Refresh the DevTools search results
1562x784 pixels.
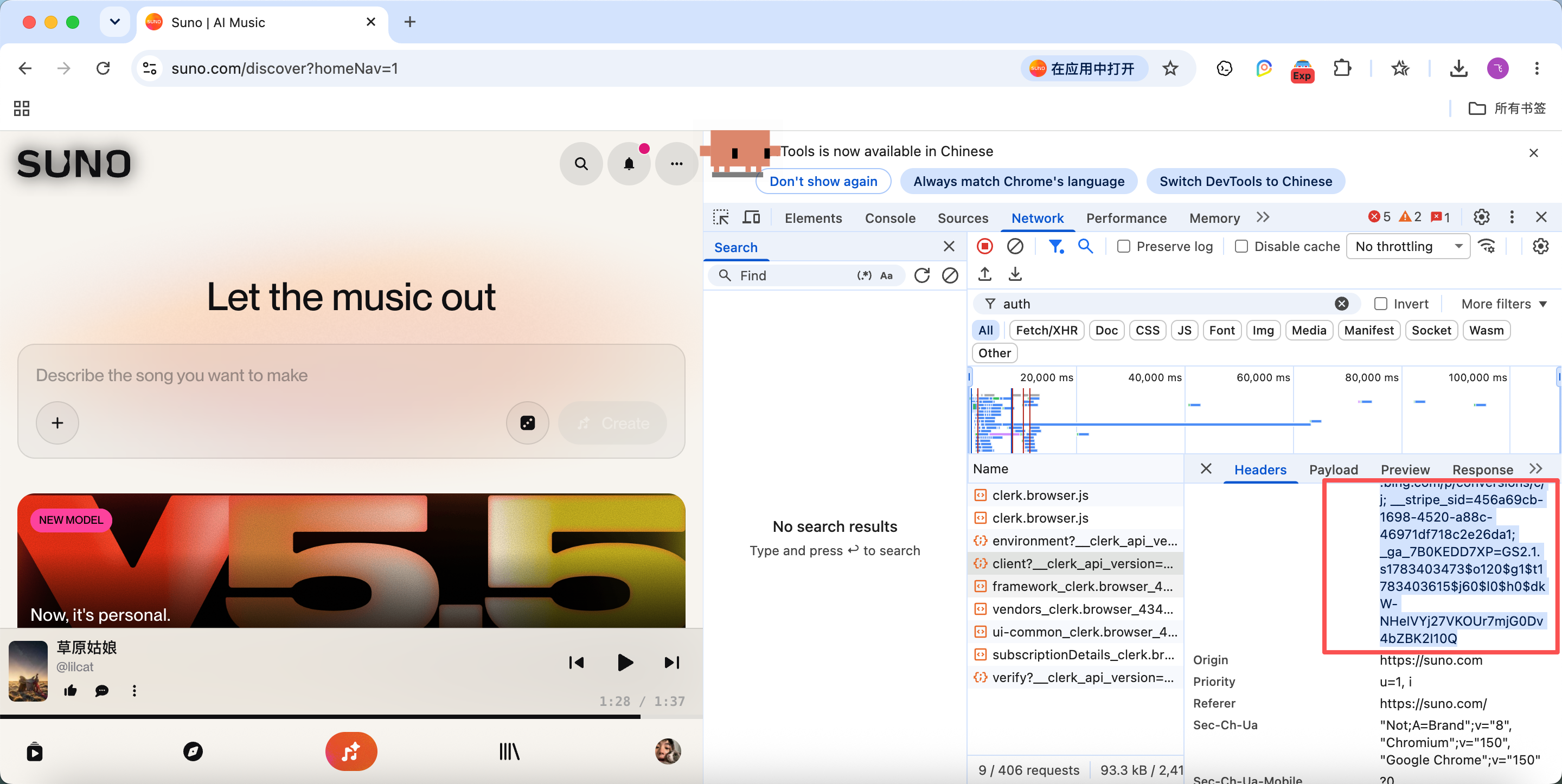(921, 276)
